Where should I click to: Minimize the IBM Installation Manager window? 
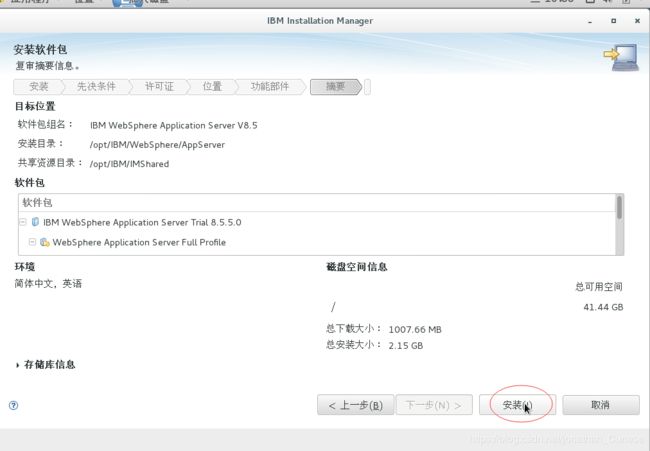tap(590, 21)
